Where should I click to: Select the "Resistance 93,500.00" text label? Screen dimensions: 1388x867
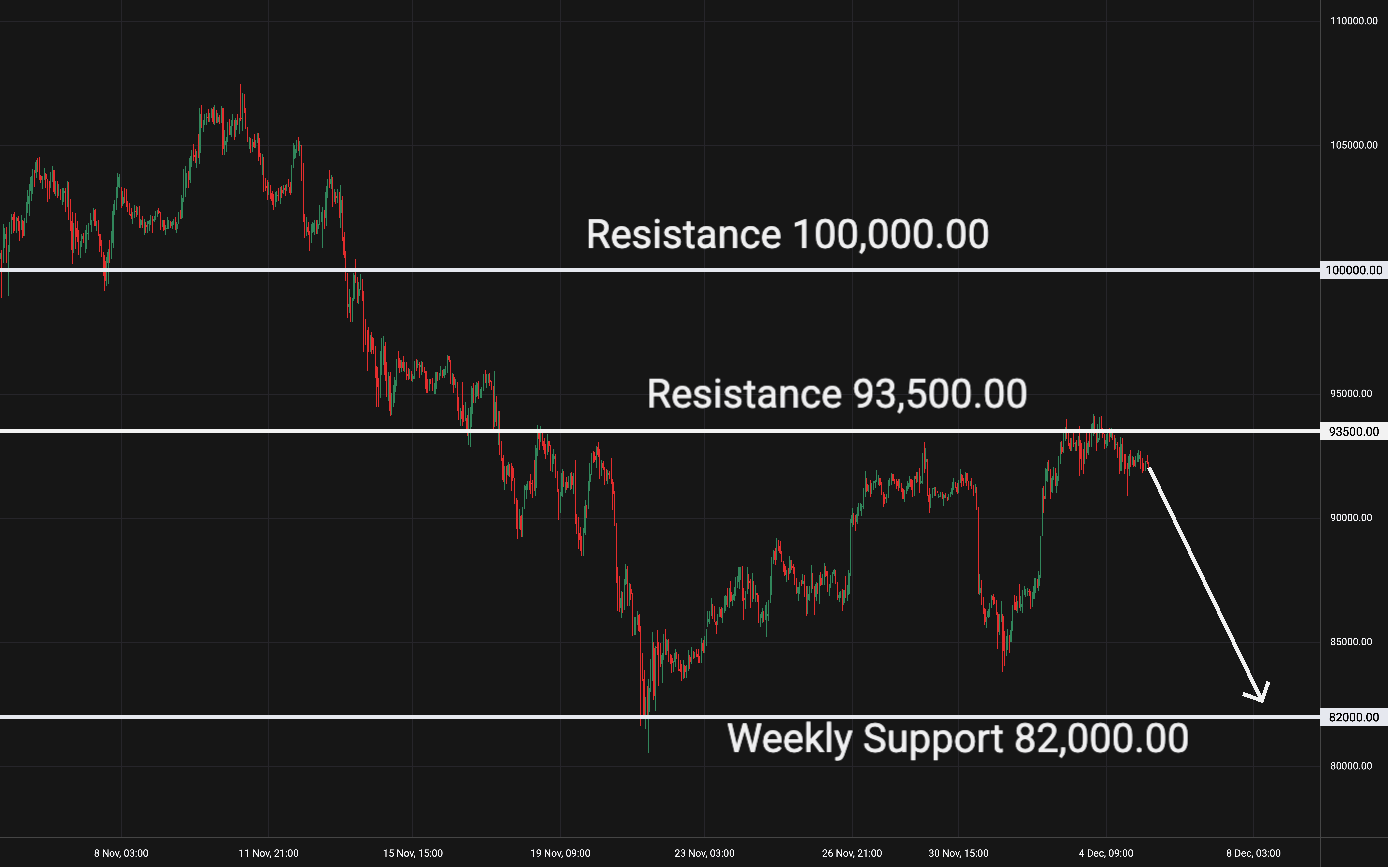836,394
